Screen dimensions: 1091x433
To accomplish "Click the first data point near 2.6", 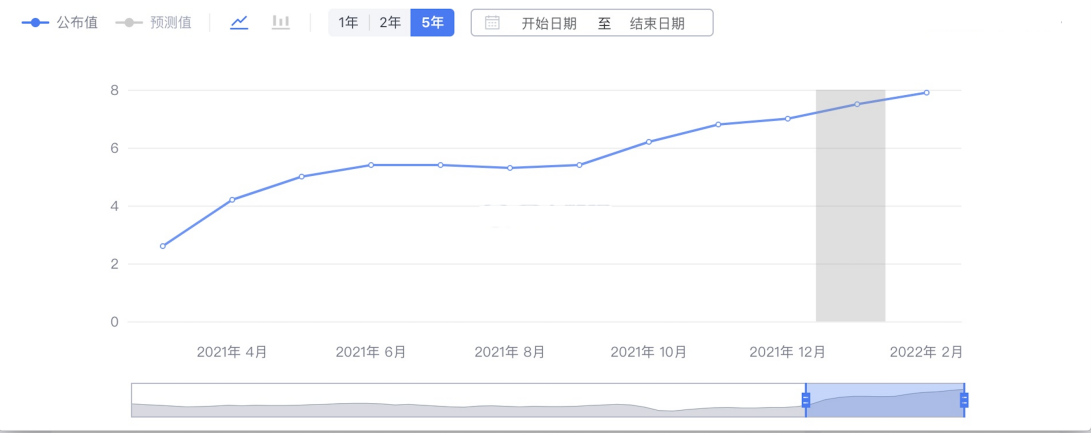I will (163, 246).
